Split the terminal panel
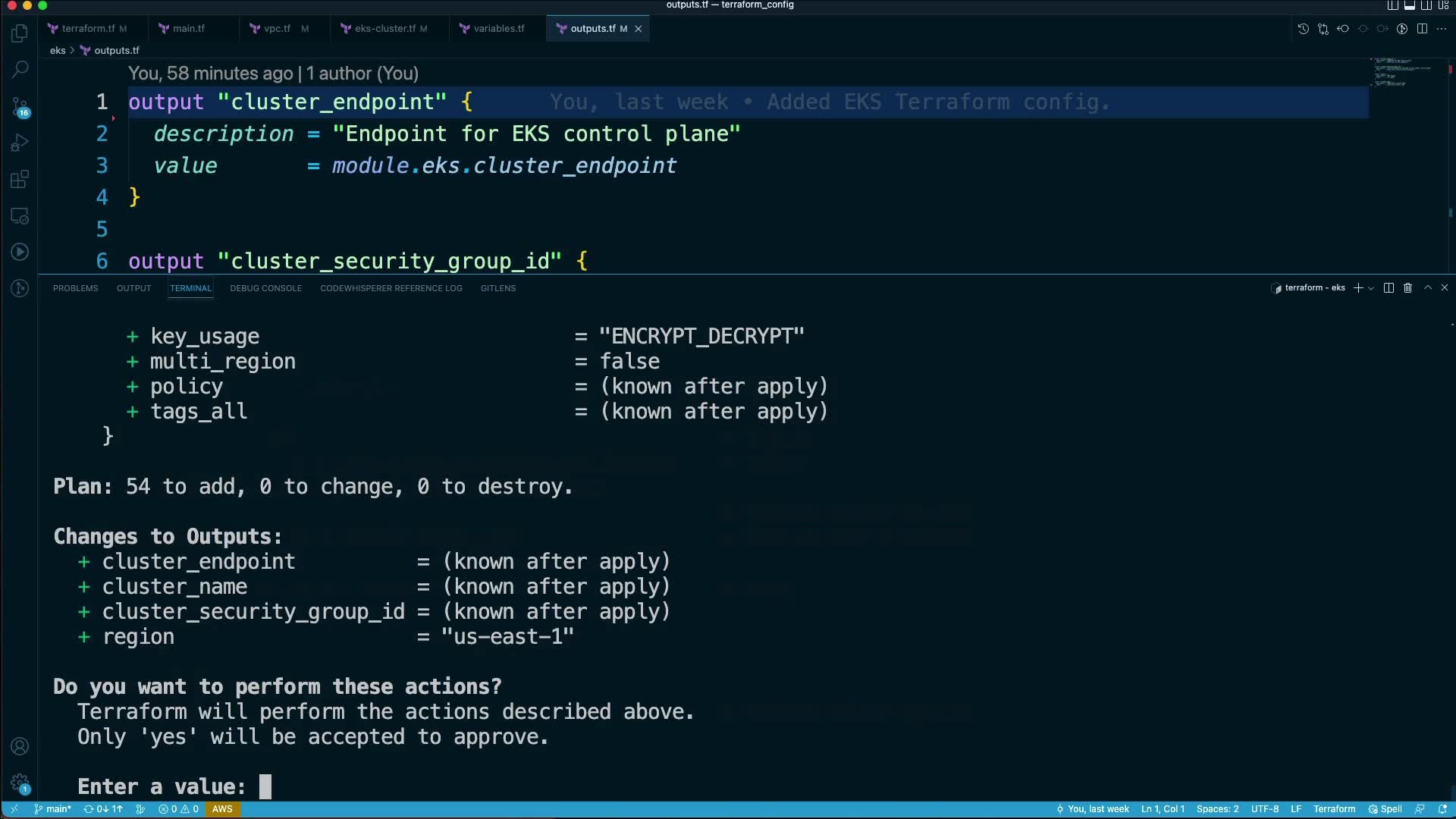 tap(1389, 288)
